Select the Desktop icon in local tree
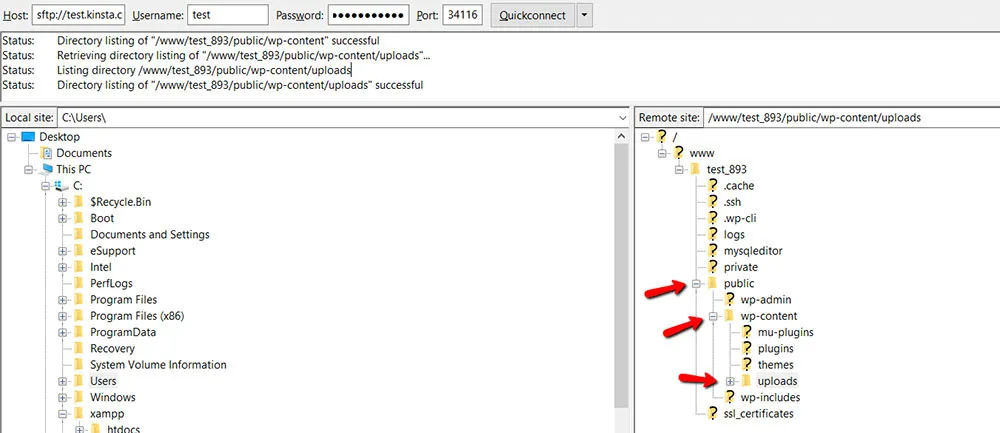1000x433 pixels. click(28, 137)
